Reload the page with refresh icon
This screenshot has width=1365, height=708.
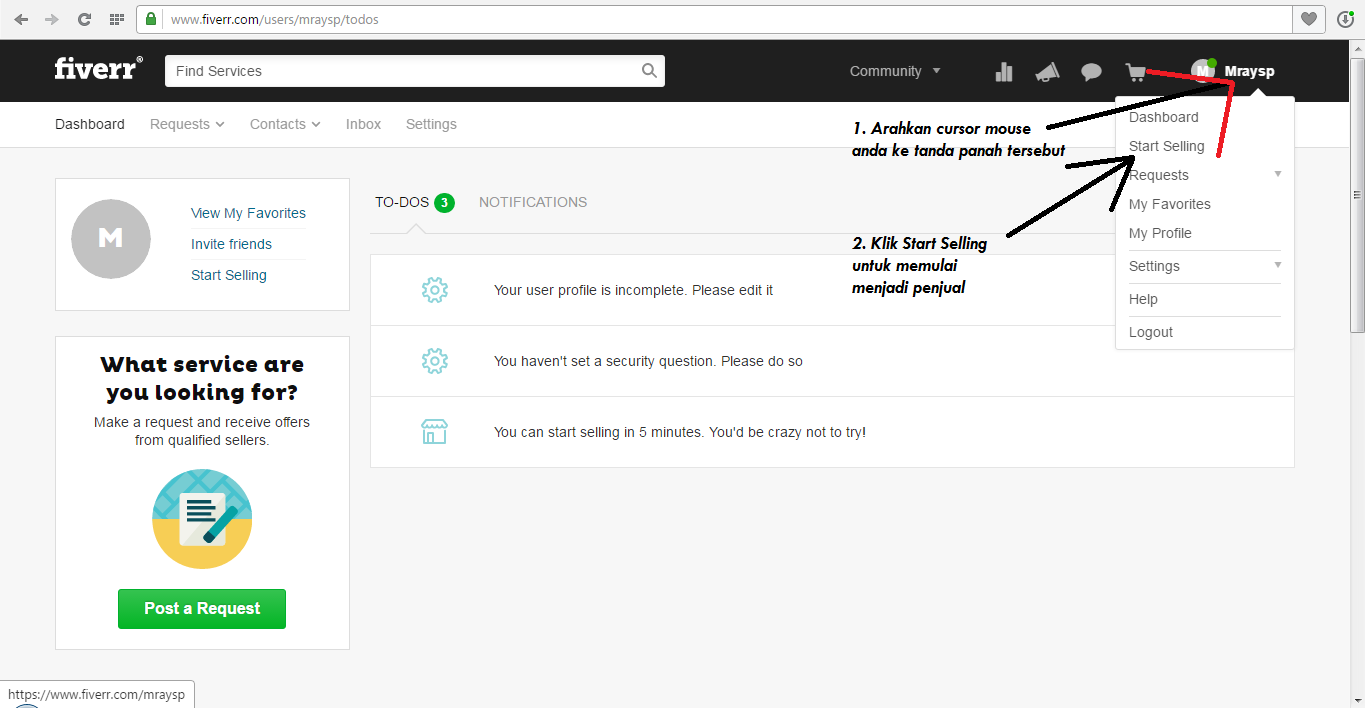click(84, 19)
